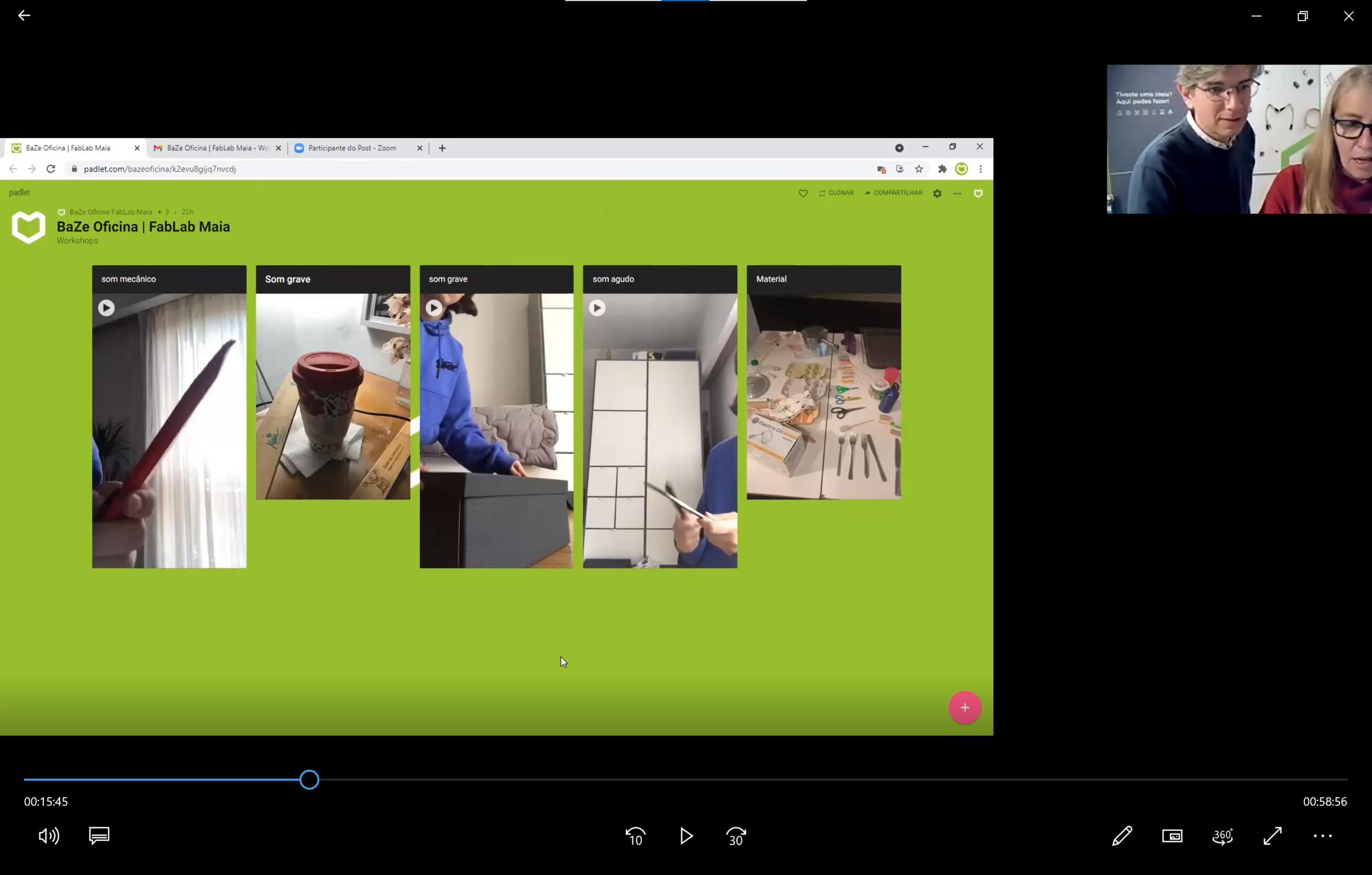1372x875 pixels.
Task: Click the COMPARTILHAR share button
Action: click(x=893, y=192)
